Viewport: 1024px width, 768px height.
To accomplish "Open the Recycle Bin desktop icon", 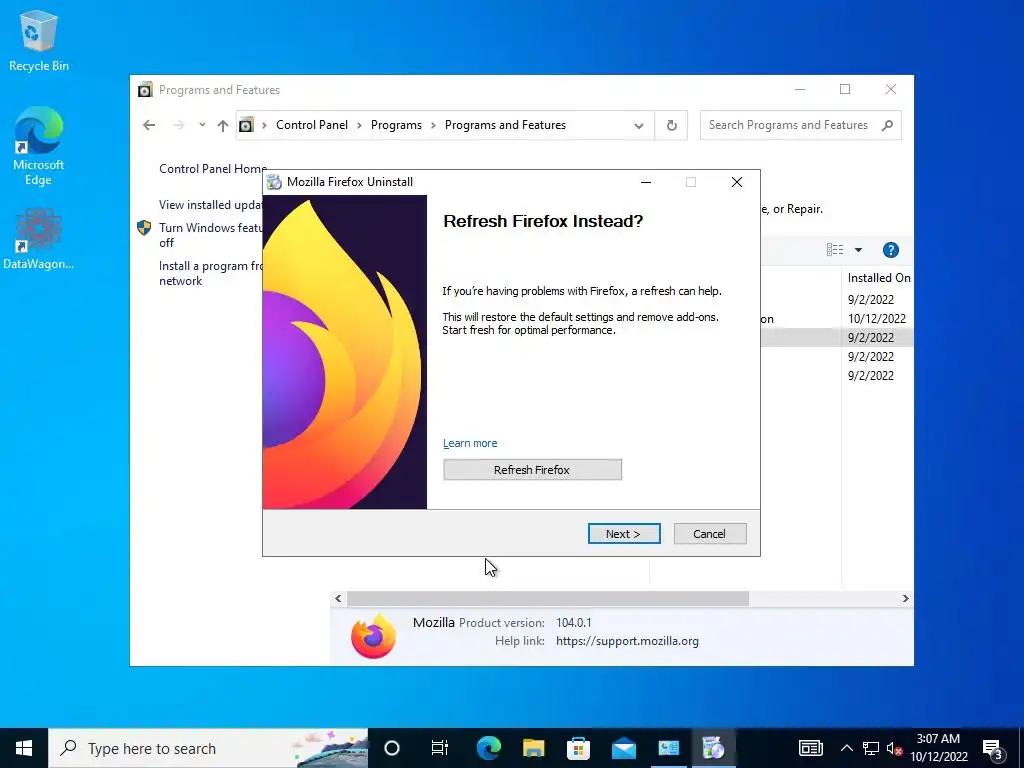I will (x=39, y=40).
